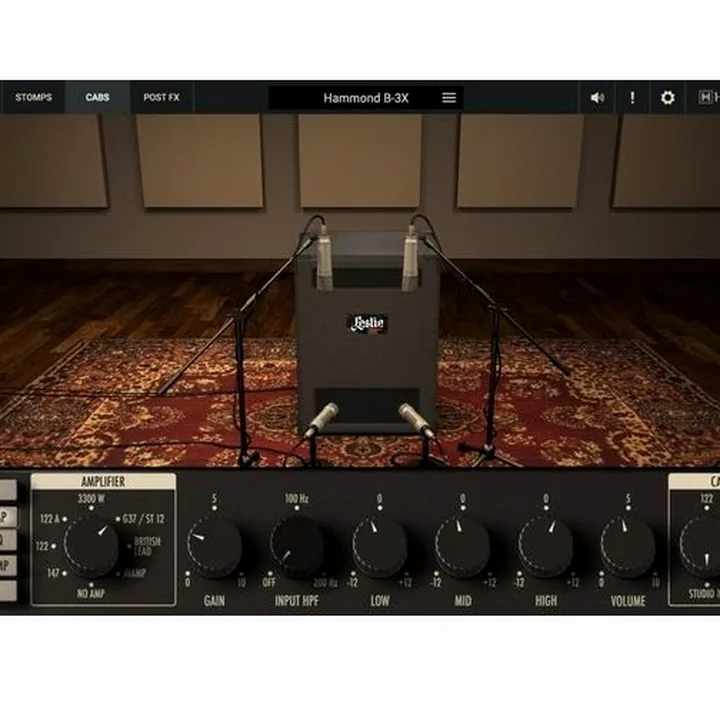
Task: Click the INPUT HPF knob
Action: [x=297, y=546]
